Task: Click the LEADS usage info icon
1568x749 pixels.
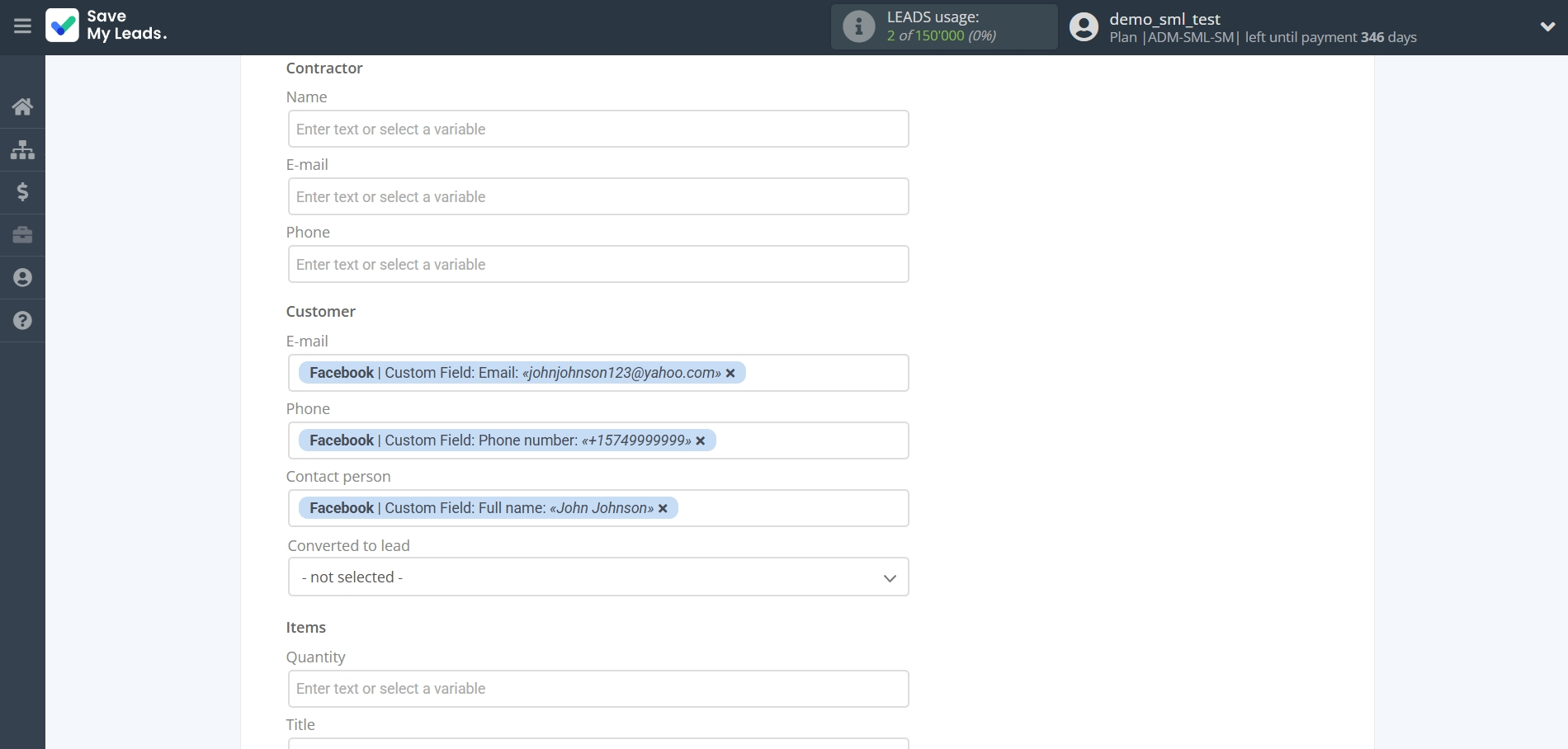Action: 858,26
